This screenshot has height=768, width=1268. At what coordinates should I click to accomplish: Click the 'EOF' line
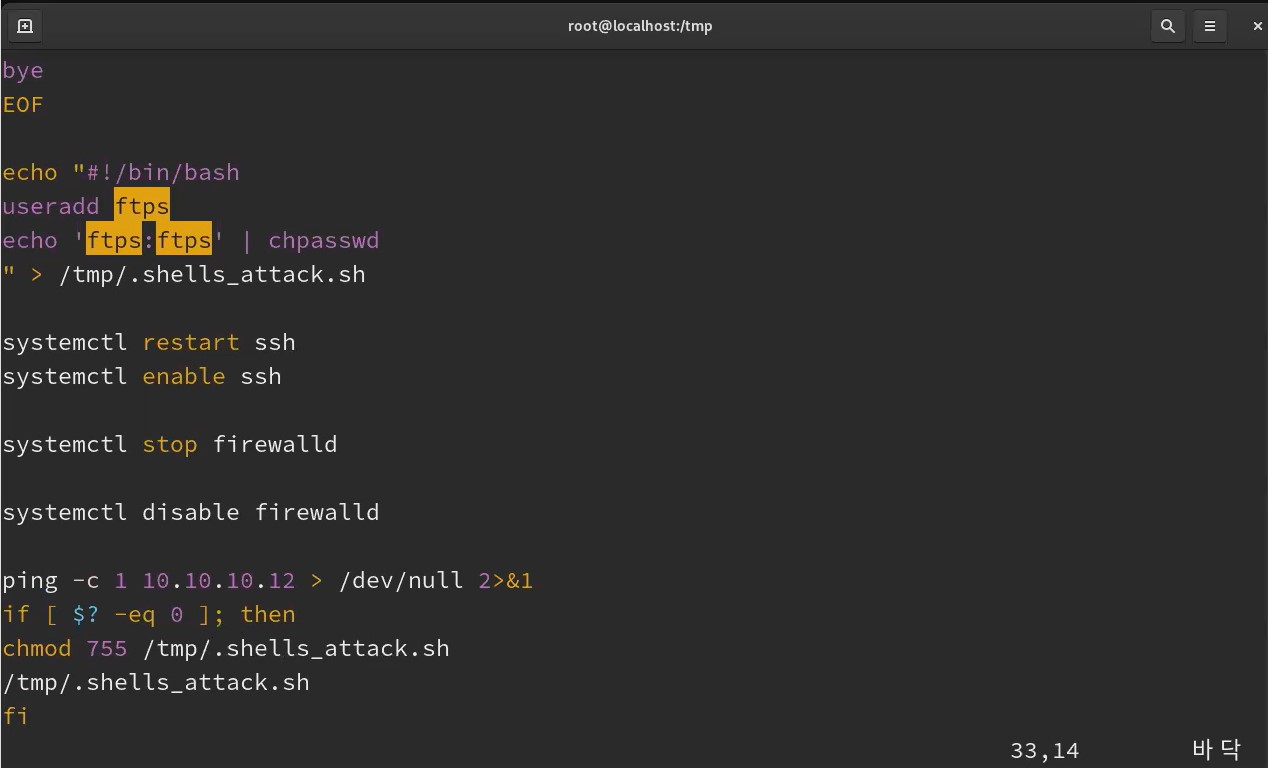point(23,105)
